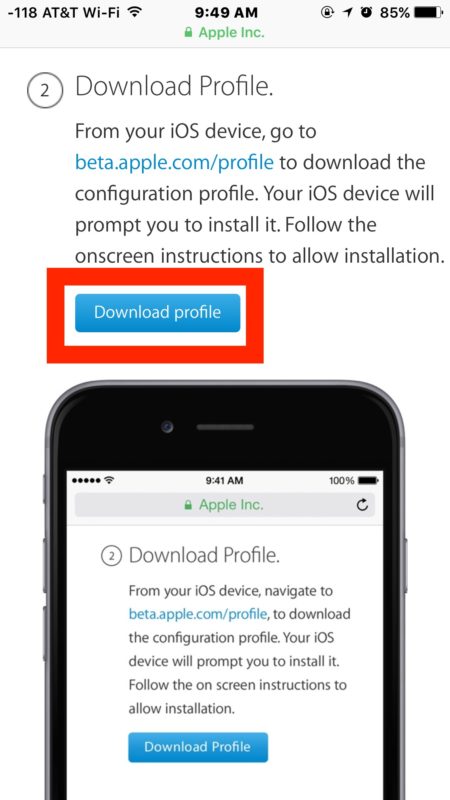
Task: Tap the front camera on pictured iPhone
Action: click(167, 427)
